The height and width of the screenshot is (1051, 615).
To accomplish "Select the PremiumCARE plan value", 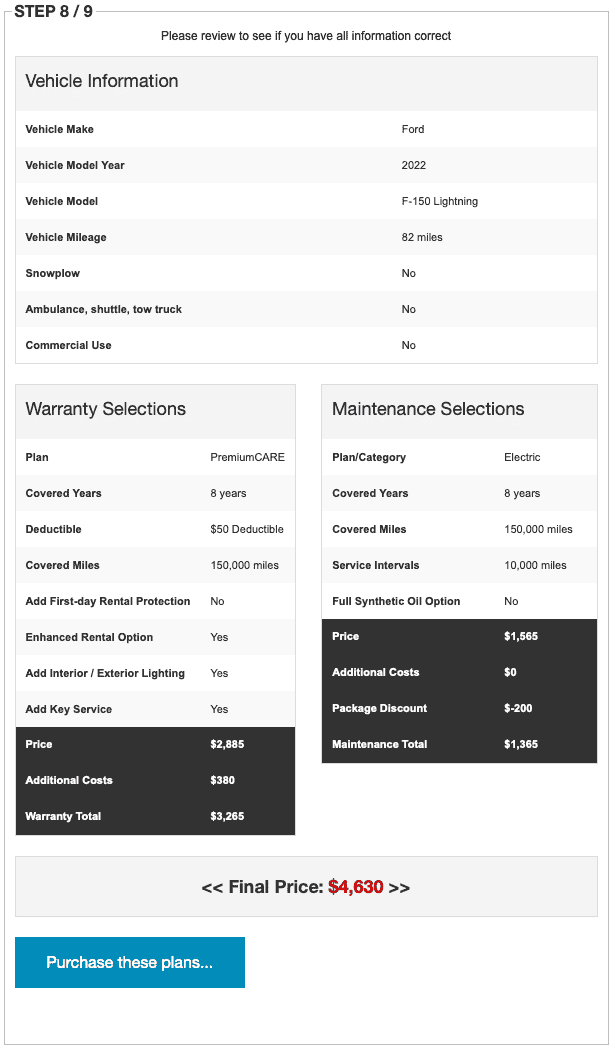I will coord(247,458).
